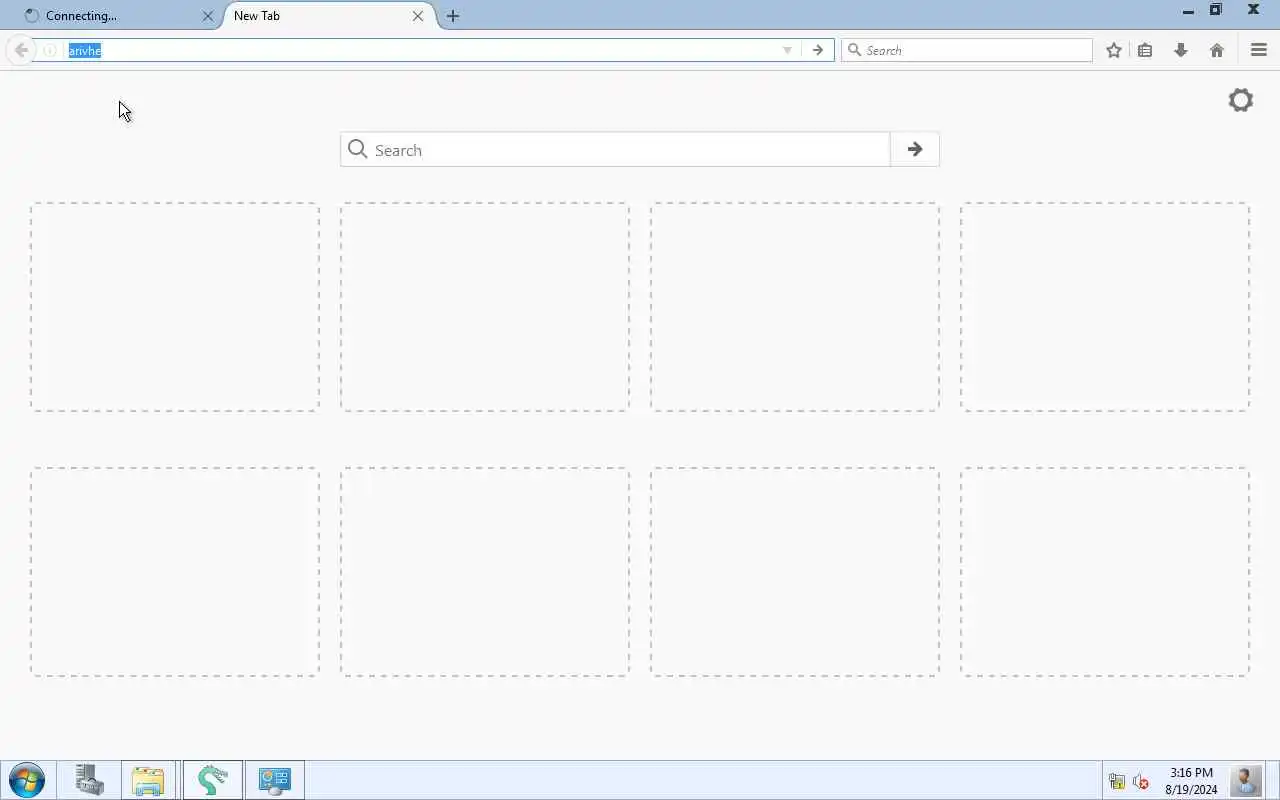Click the back navigation arrow
This screenshot has width=1280, height=800.
[x=21, y=50]
